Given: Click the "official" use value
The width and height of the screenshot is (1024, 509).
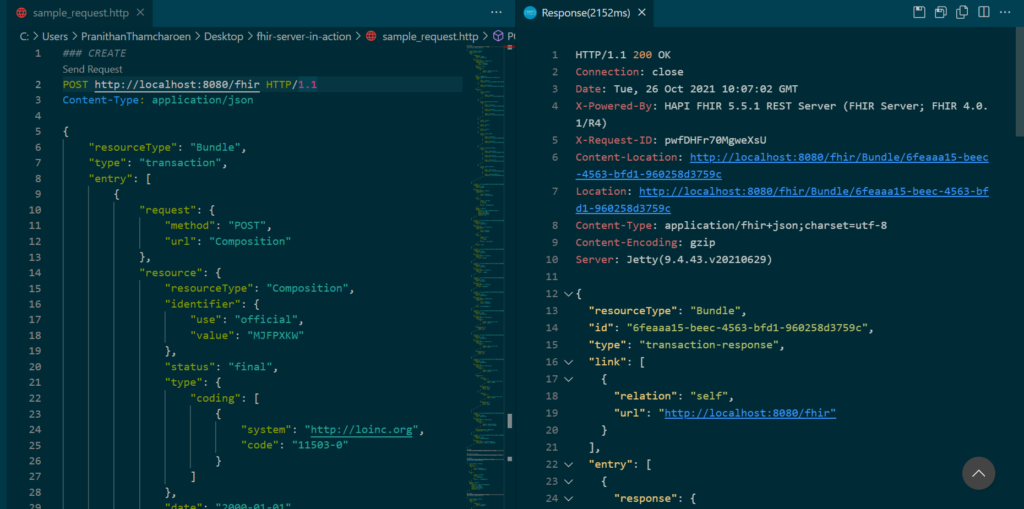Looking at the screenshot, I should tap(266, 320).
